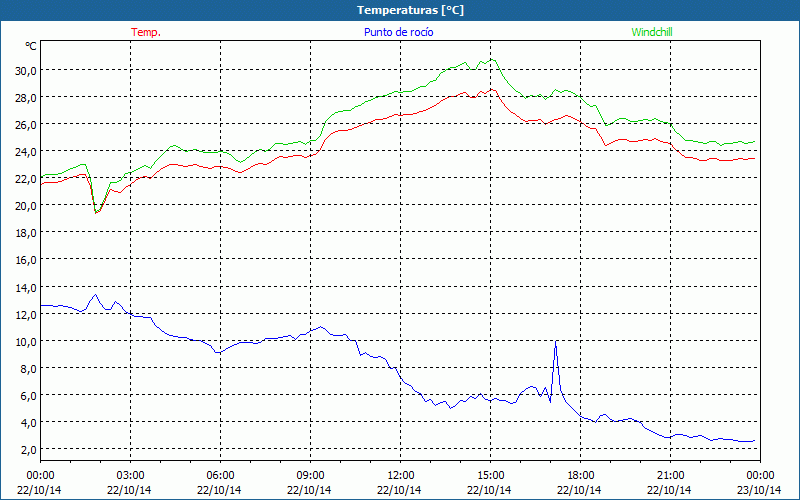The image size is (800, 500).
Task: Select the blue Punto de rocío legend
Action: click(x=398, y=32)
